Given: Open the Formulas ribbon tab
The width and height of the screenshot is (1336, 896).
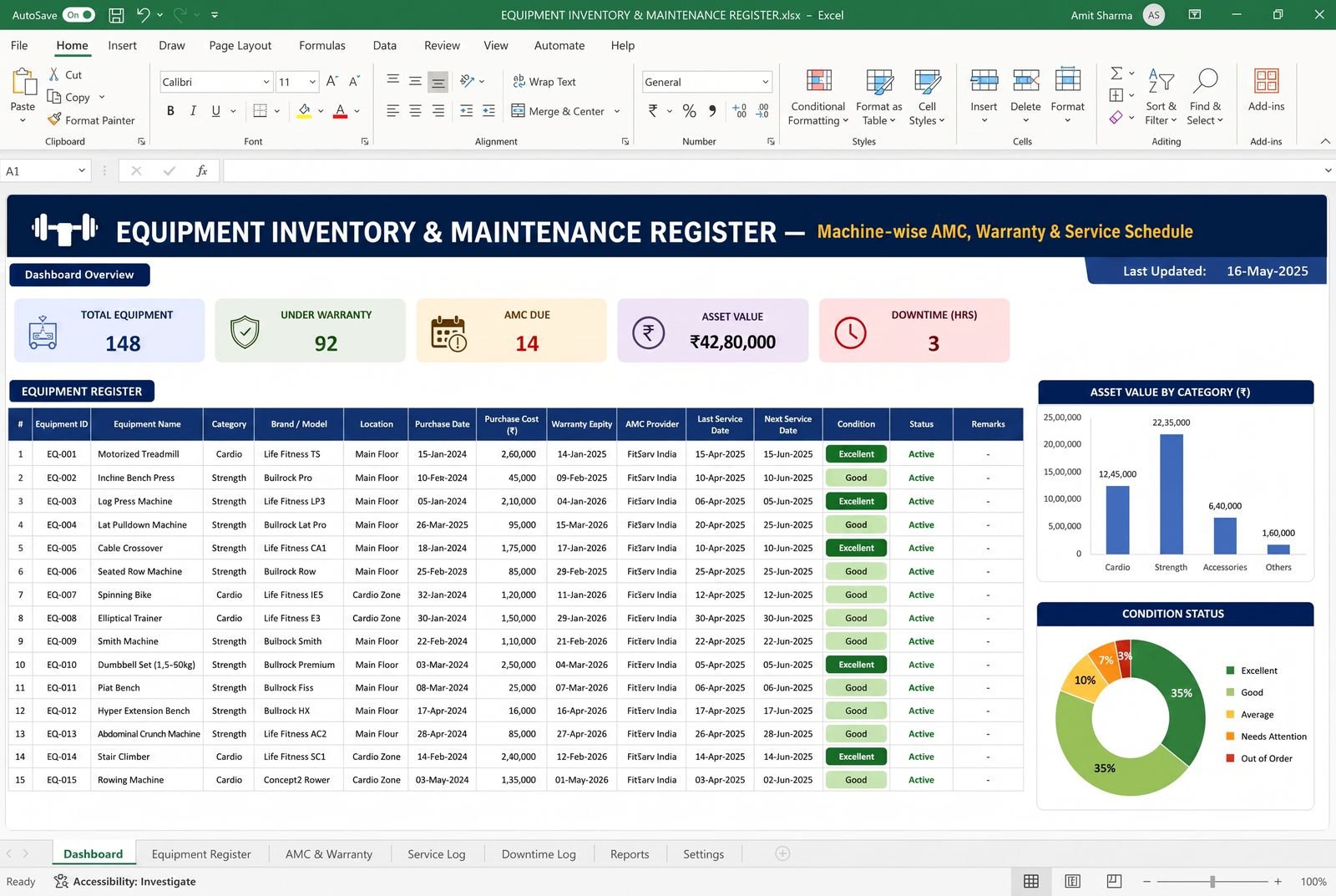Looking at the screenshot, I should [322, 45].
